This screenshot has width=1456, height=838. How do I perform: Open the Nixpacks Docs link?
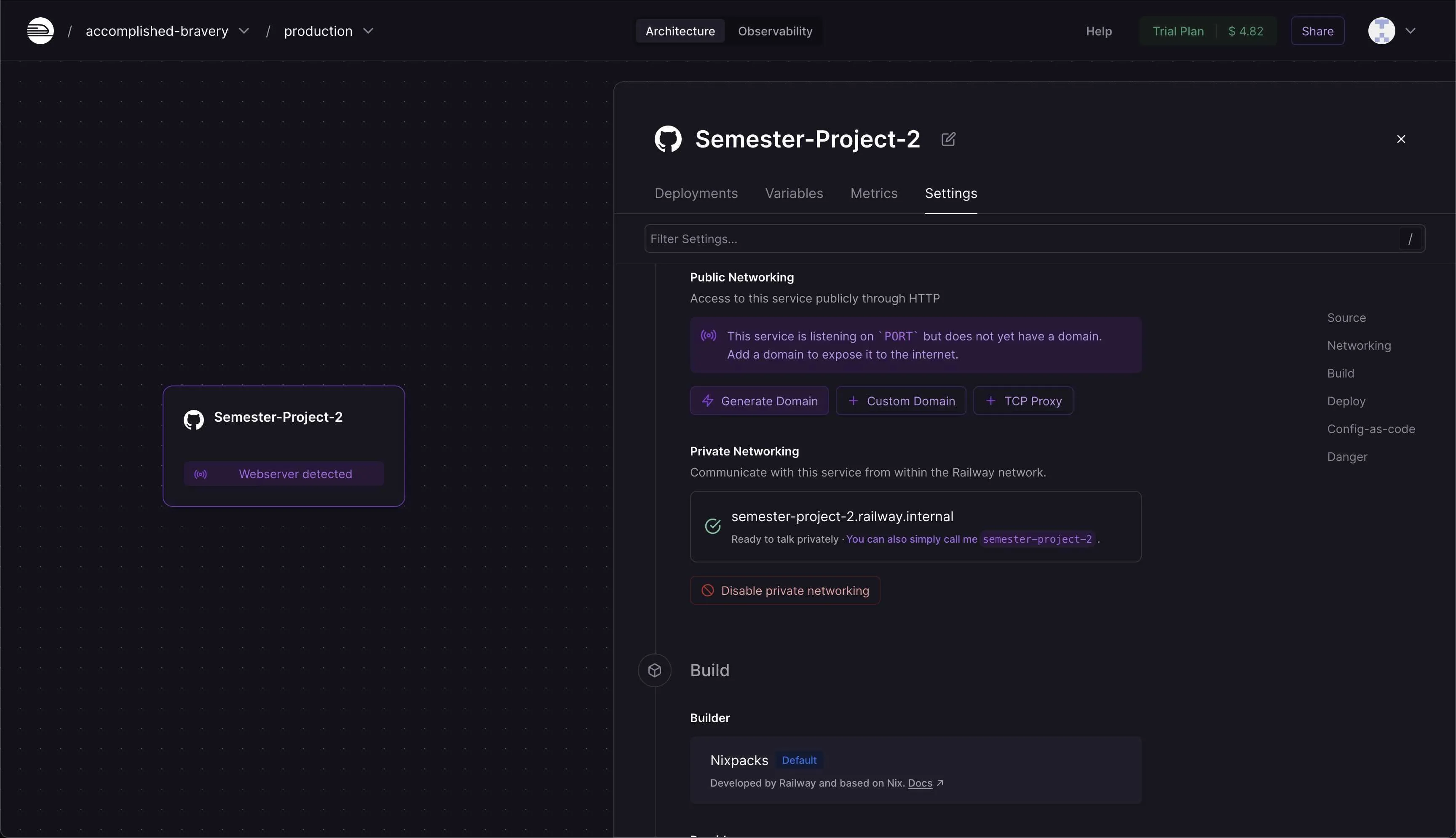(920, 783)
